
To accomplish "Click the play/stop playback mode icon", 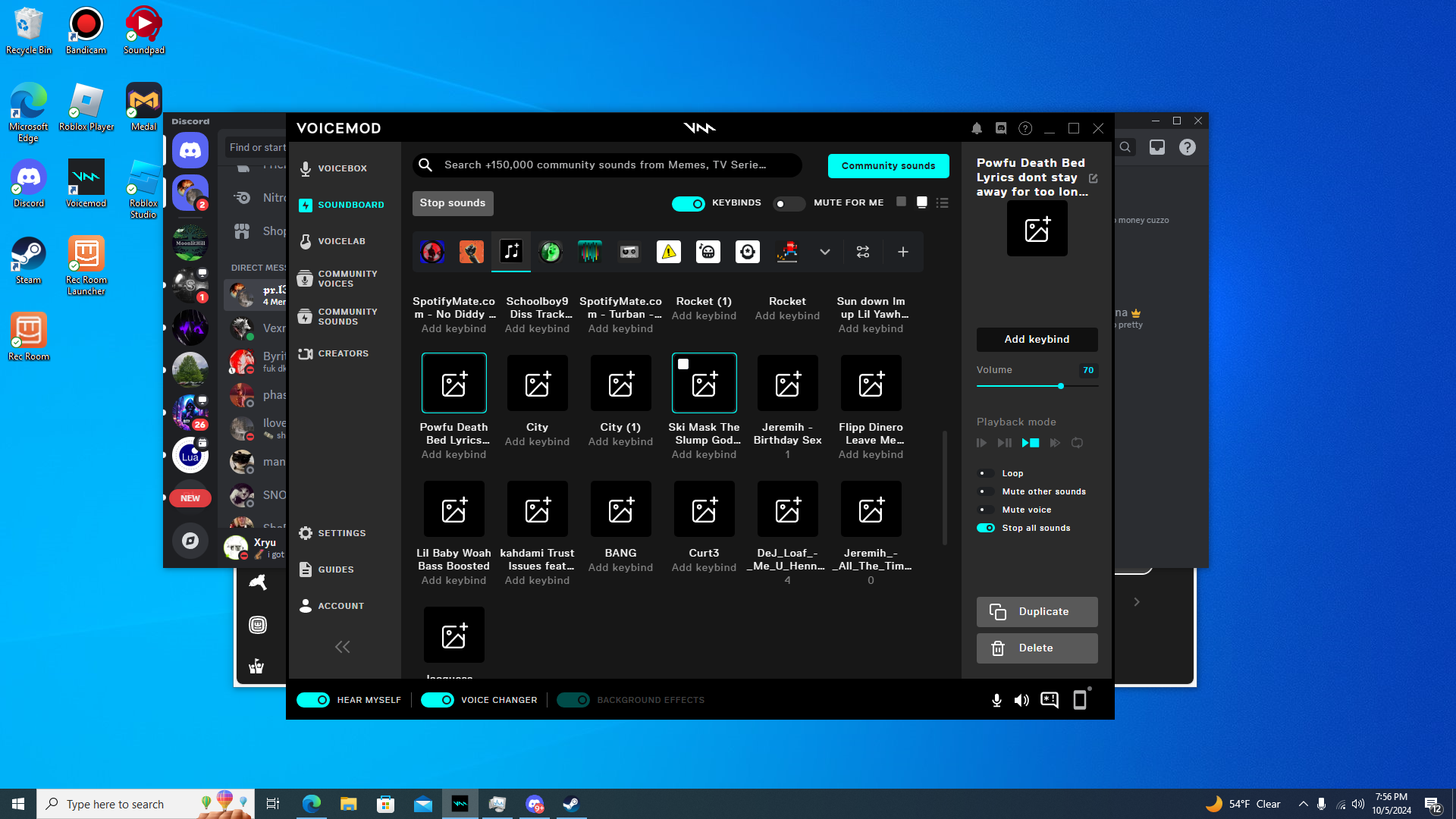I will point(1030,443).
